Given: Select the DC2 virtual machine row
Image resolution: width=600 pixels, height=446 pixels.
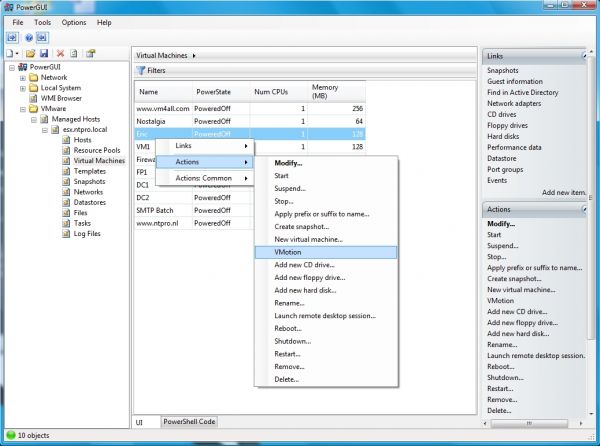Looking at the screenshot, I should tap(193, 198).
